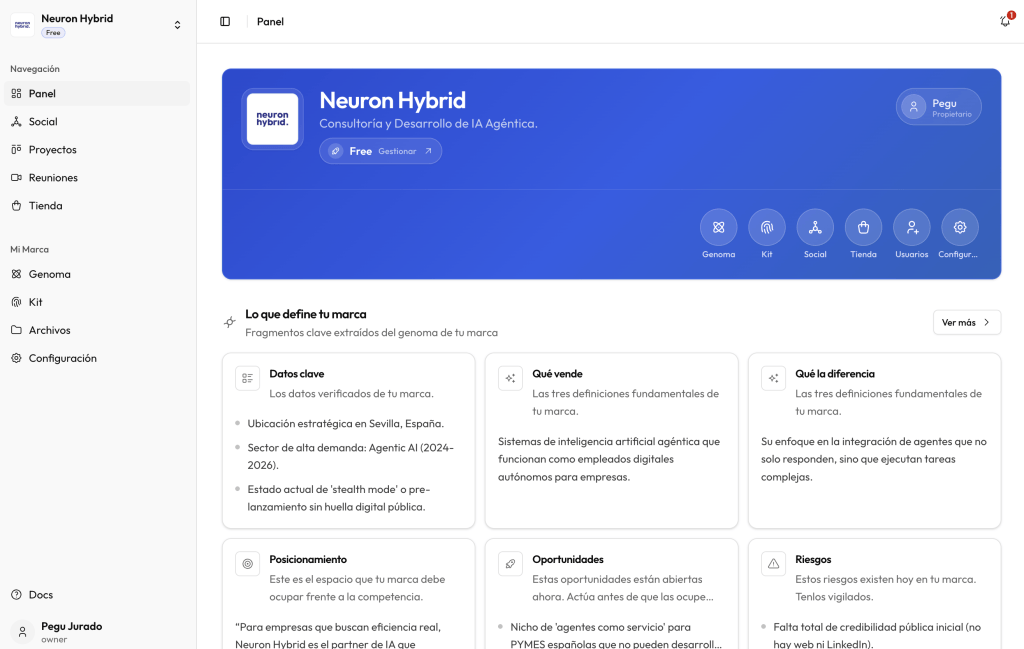This screenshot has height=649, width=1024.
Task: Open the notifications bell
Action: (1006, 21)
